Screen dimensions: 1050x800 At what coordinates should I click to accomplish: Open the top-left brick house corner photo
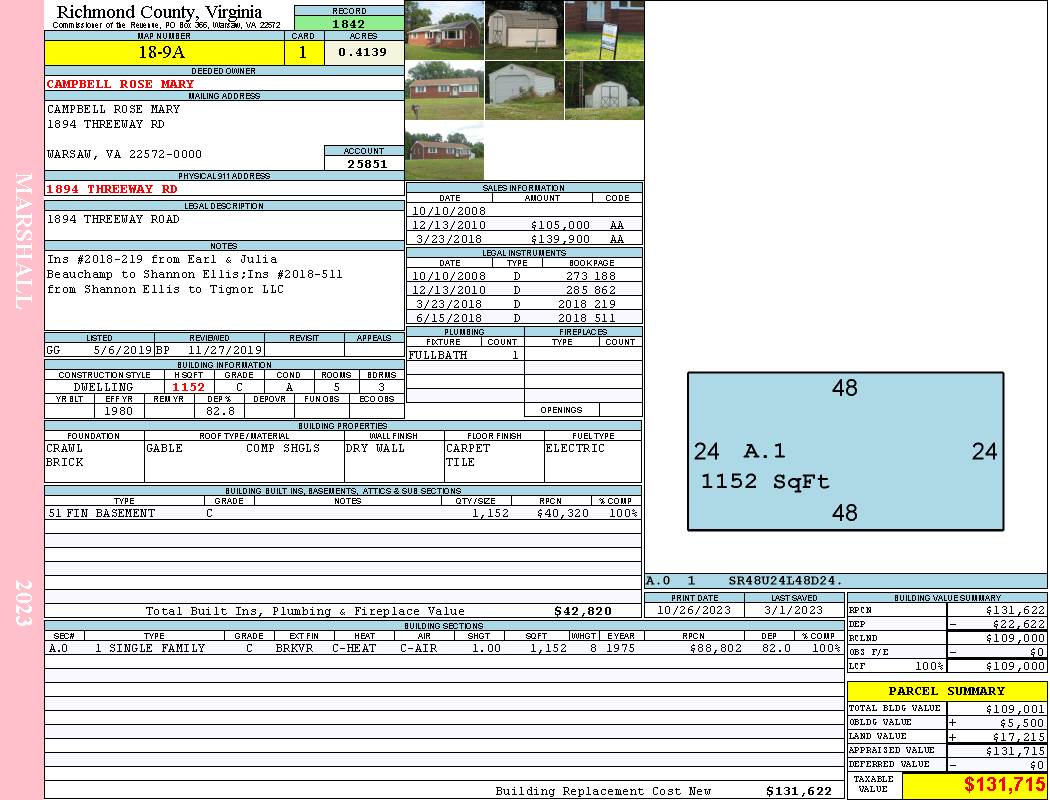(x=444, y=30)
